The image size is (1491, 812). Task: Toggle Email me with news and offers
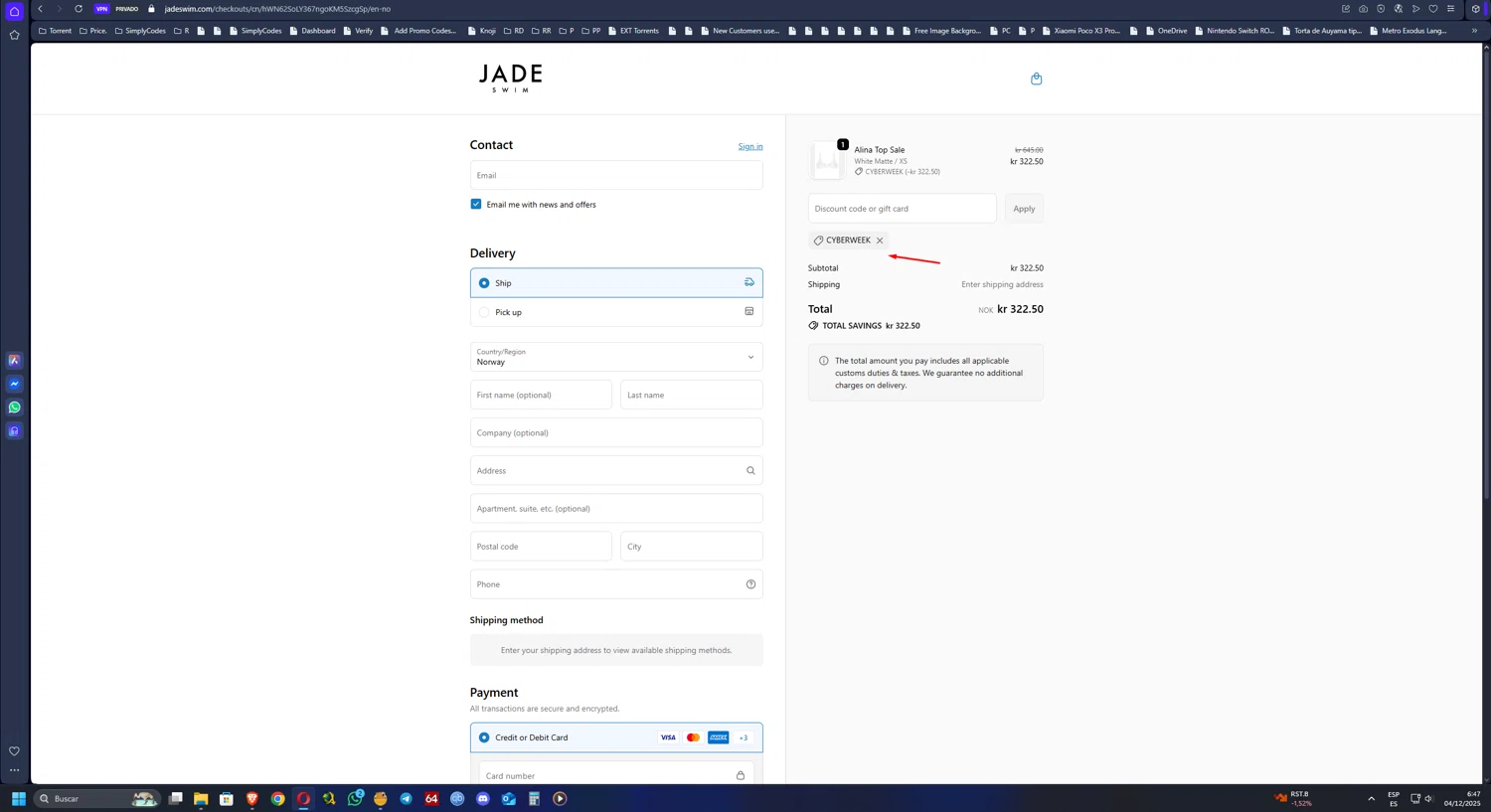(476, 205)
